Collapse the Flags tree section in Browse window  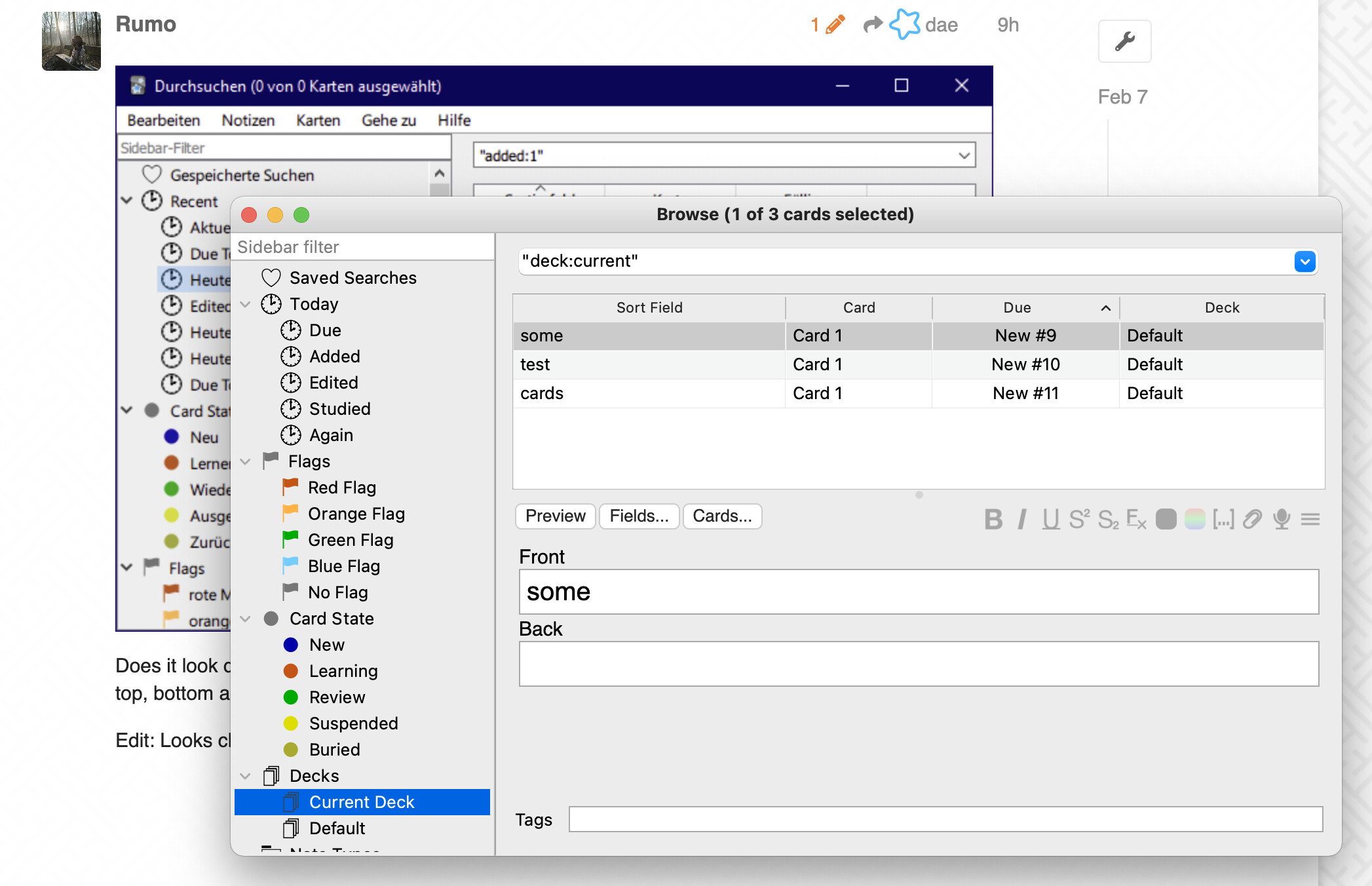(246, 461)
